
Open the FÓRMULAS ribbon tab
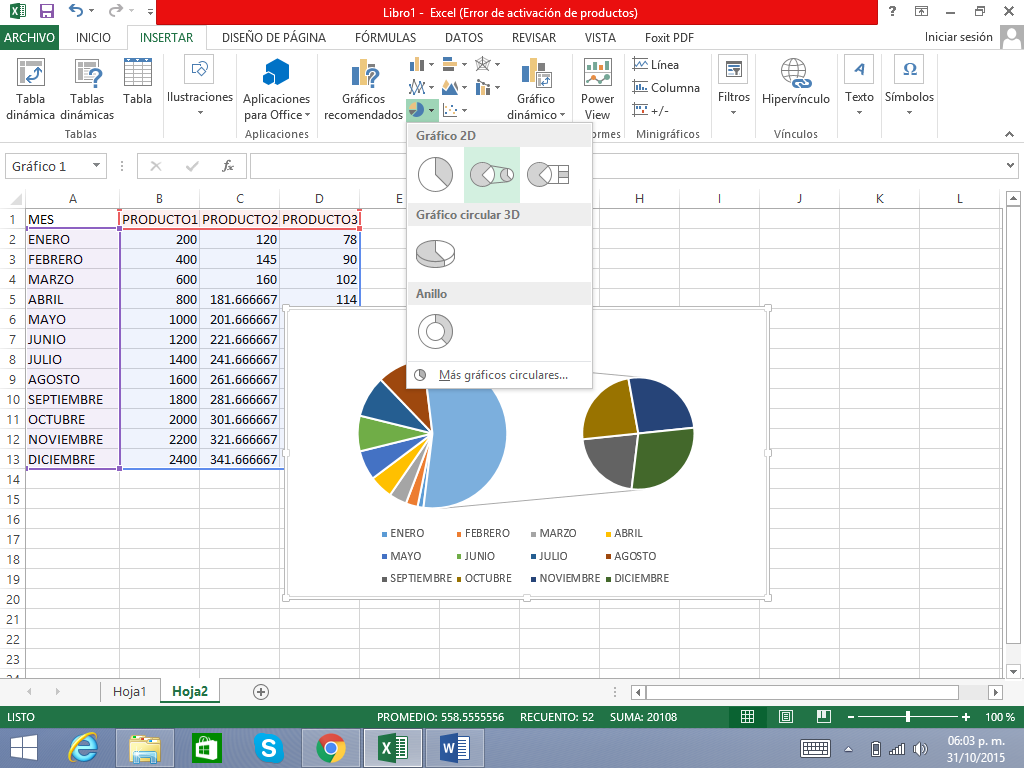coord(385,38)
